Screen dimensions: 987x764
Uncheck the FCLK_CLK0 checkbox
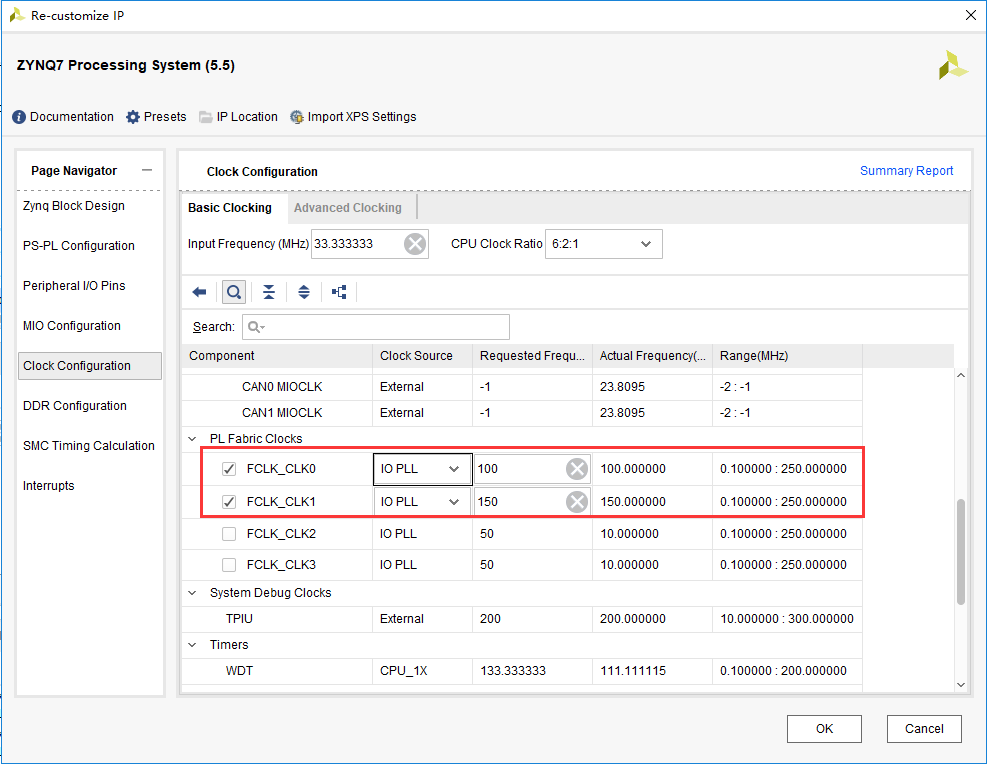[x=229, y=469]
